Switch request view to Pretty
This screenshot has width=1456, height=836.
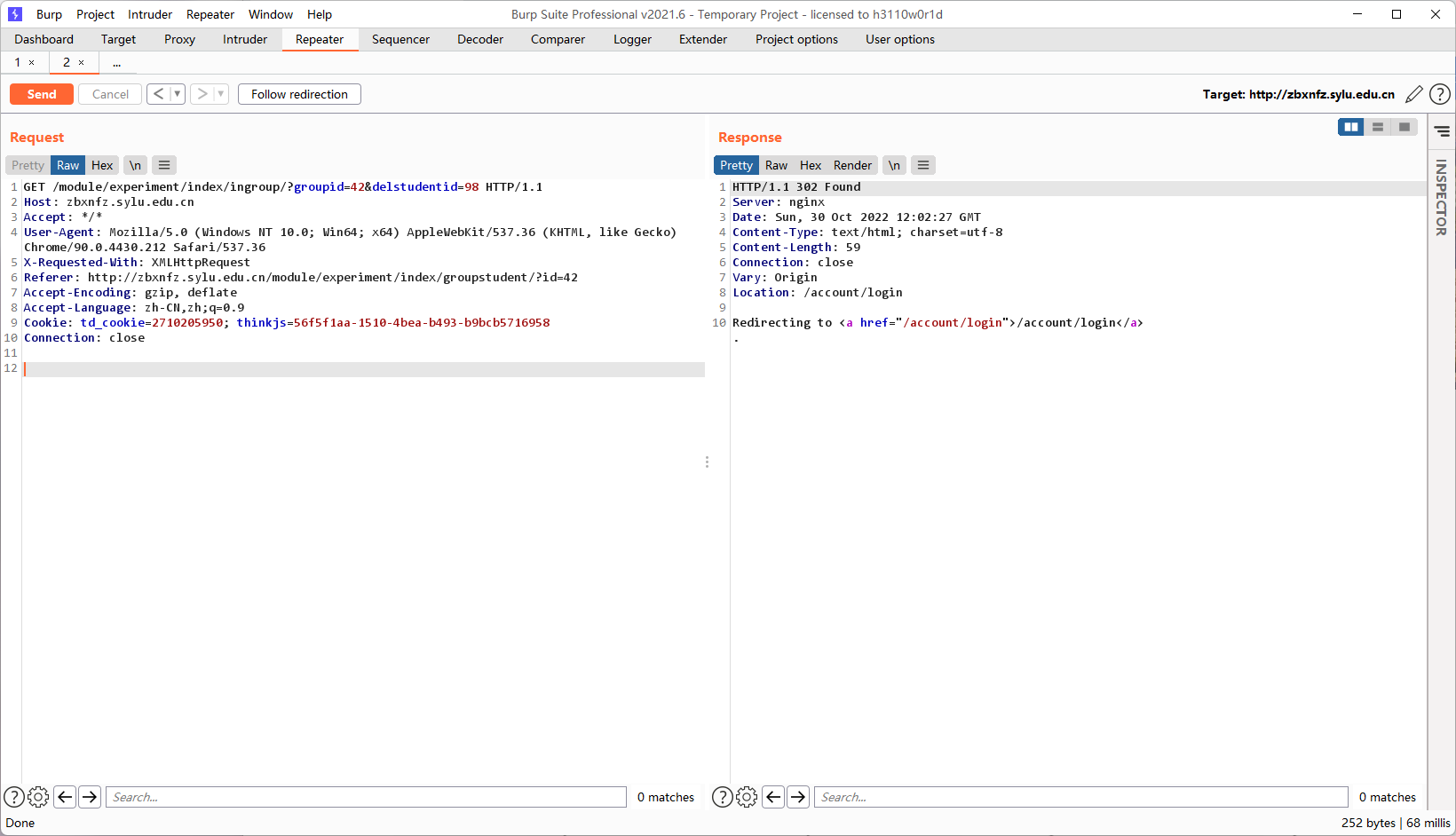28,165
